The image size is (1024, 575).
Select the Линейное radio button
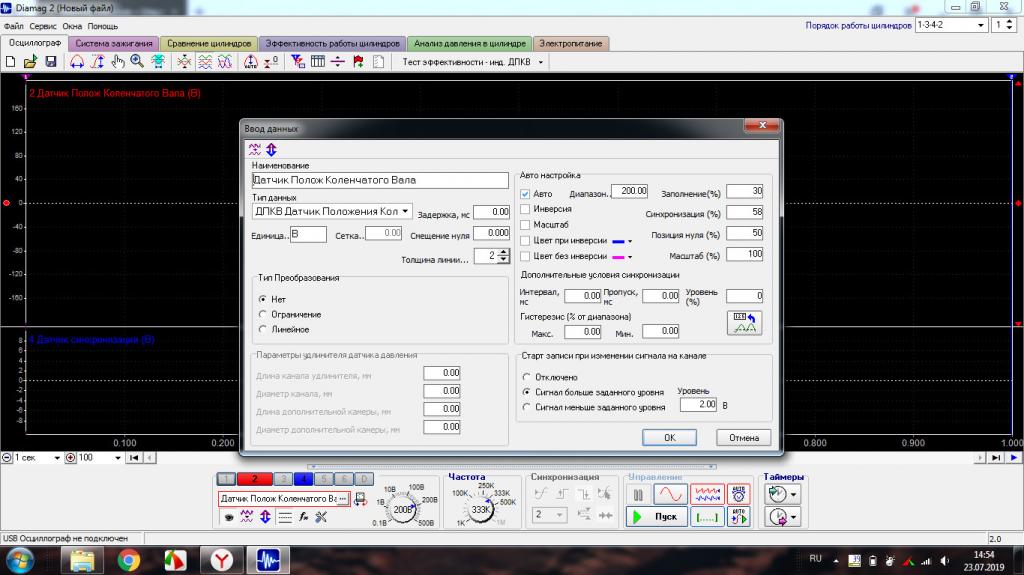click(x=263, y=329)
